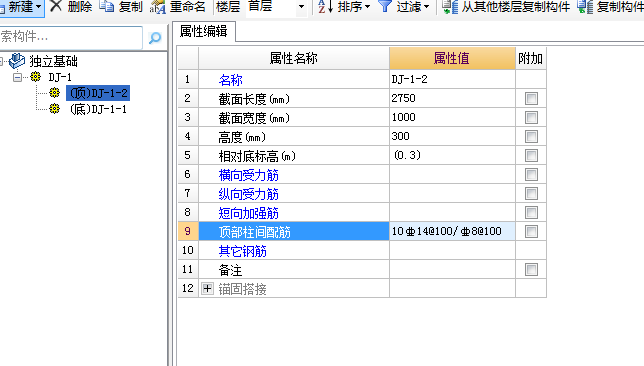Image resolution: width=644 pixels, height=366 pixels.
Task: Click the 备注 property name
Action: tap(230, 270)
